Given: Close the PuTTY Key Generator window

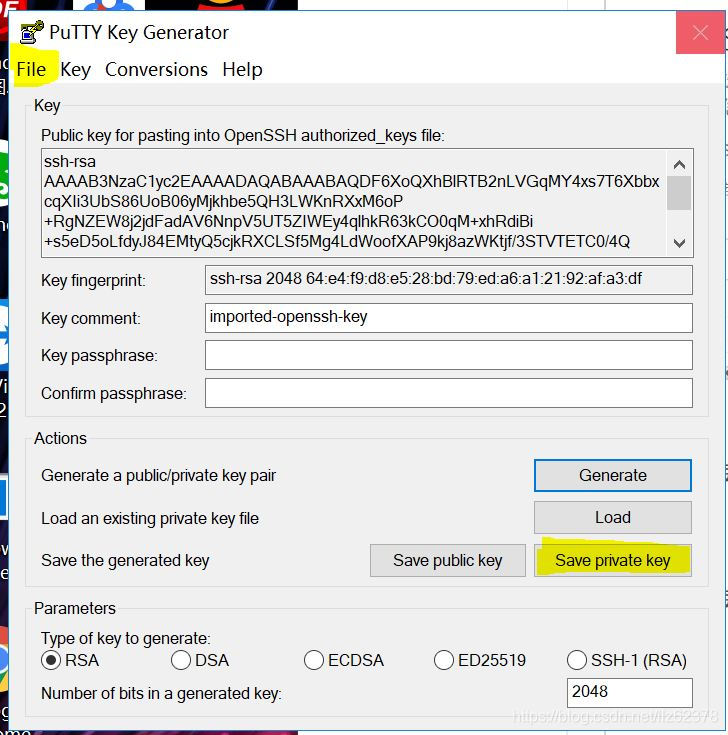Looking at the screenshot, I should pos(700,32).
